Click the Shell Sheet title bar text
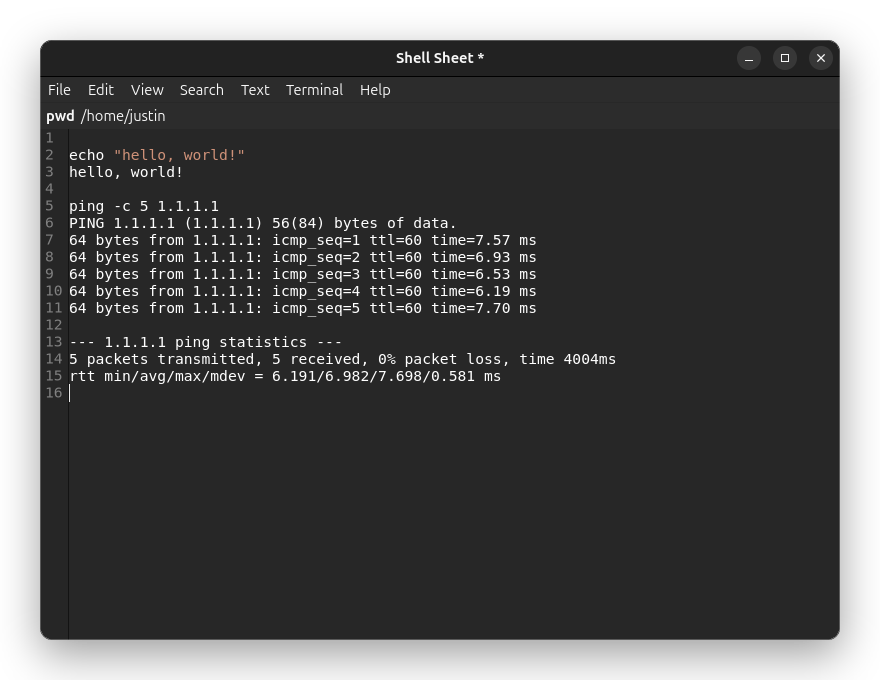Image resolution: width=880 pixels, height=680 pixels. (440, 58)
